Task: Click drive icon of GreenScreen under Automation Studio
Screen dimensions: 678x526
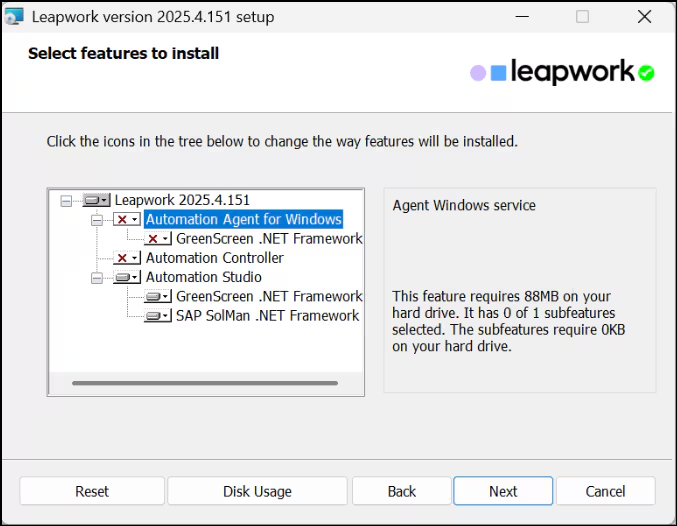Action: (x=158, y=297)
